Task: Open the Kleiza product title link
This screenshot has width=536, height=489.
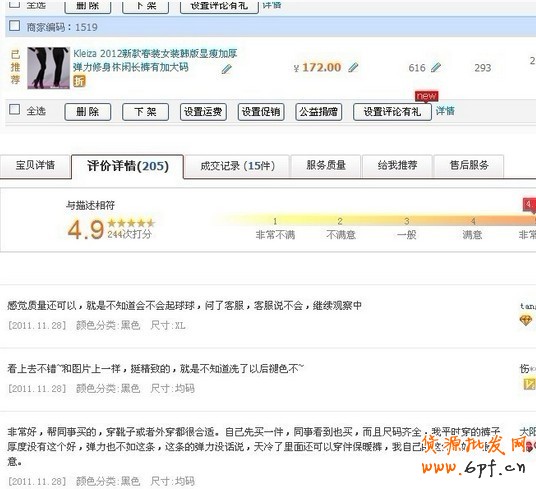Action: tap(155, 60)
